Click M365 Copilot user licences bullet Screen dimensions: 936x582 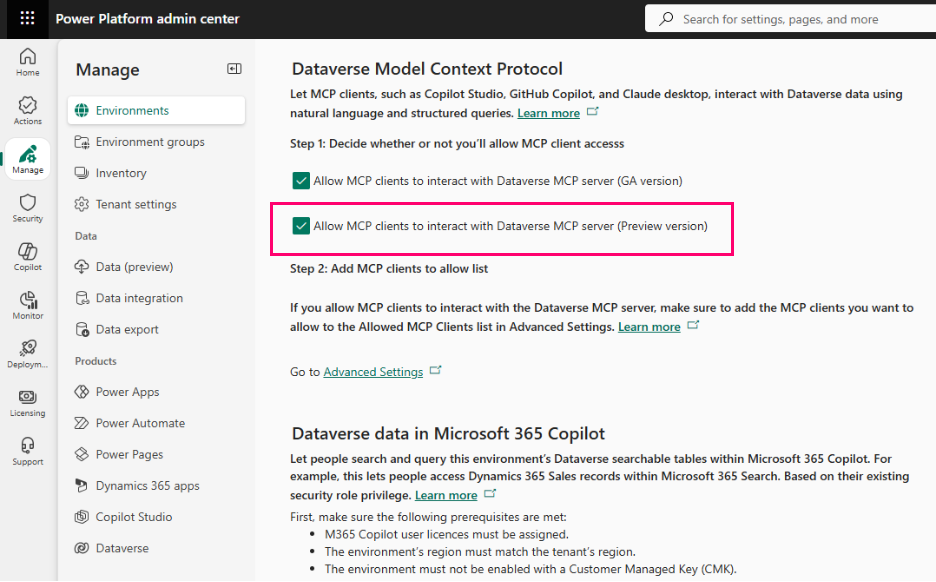pyautogui.click(x=447, y=534)
